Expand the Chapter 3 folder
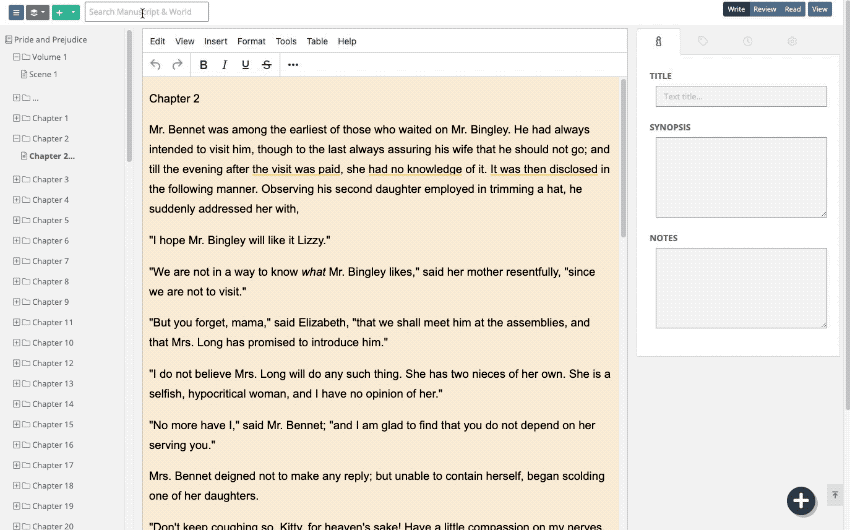 click(16, 179)
